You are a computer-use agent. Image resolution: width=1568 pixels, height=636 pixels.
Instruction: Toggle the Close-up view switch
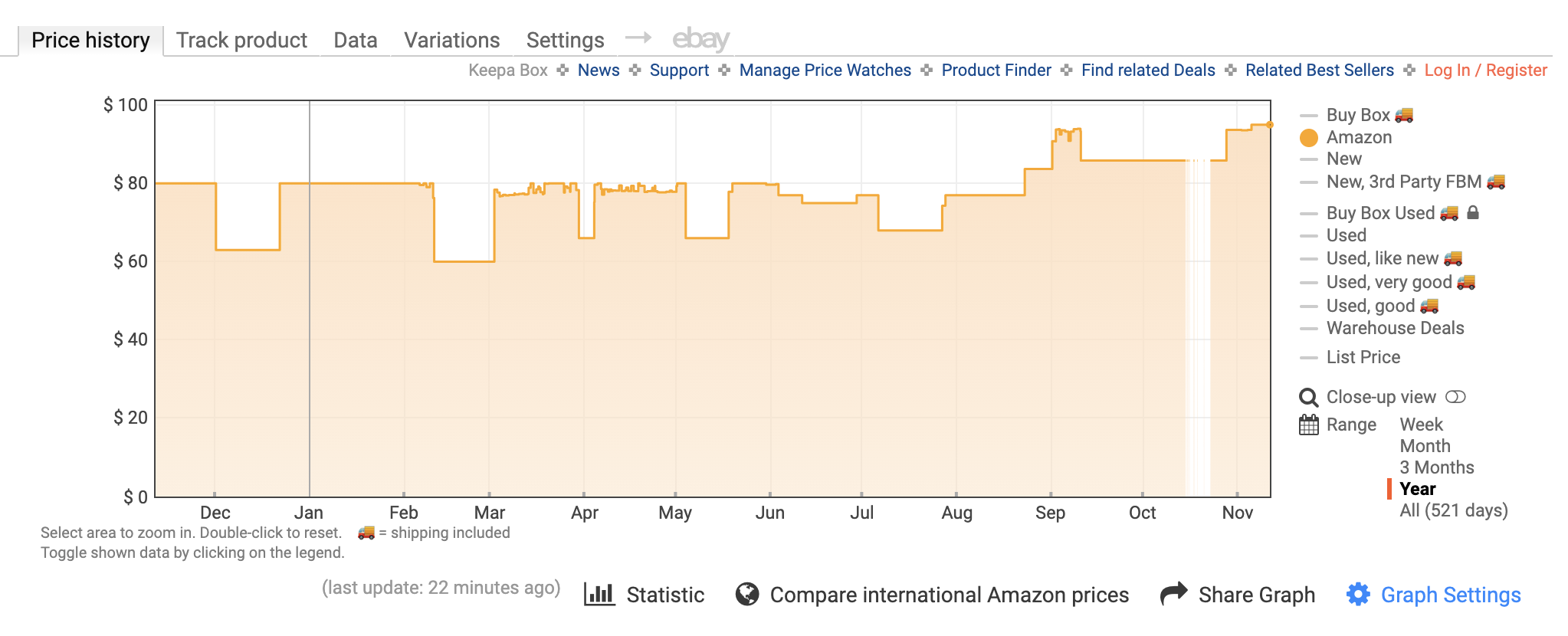1456,397
